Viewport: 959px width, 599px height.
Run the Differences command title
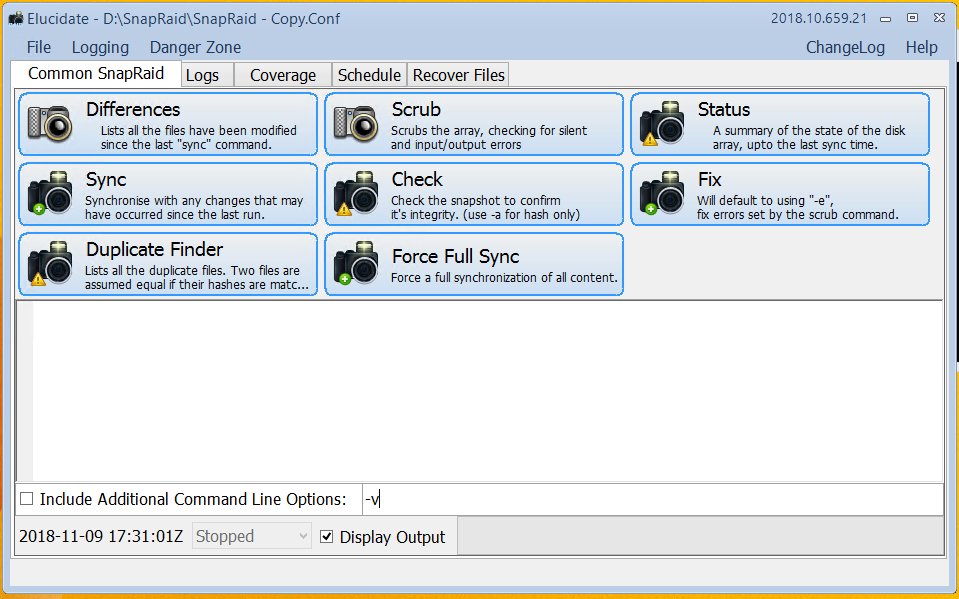pos(133,110)
